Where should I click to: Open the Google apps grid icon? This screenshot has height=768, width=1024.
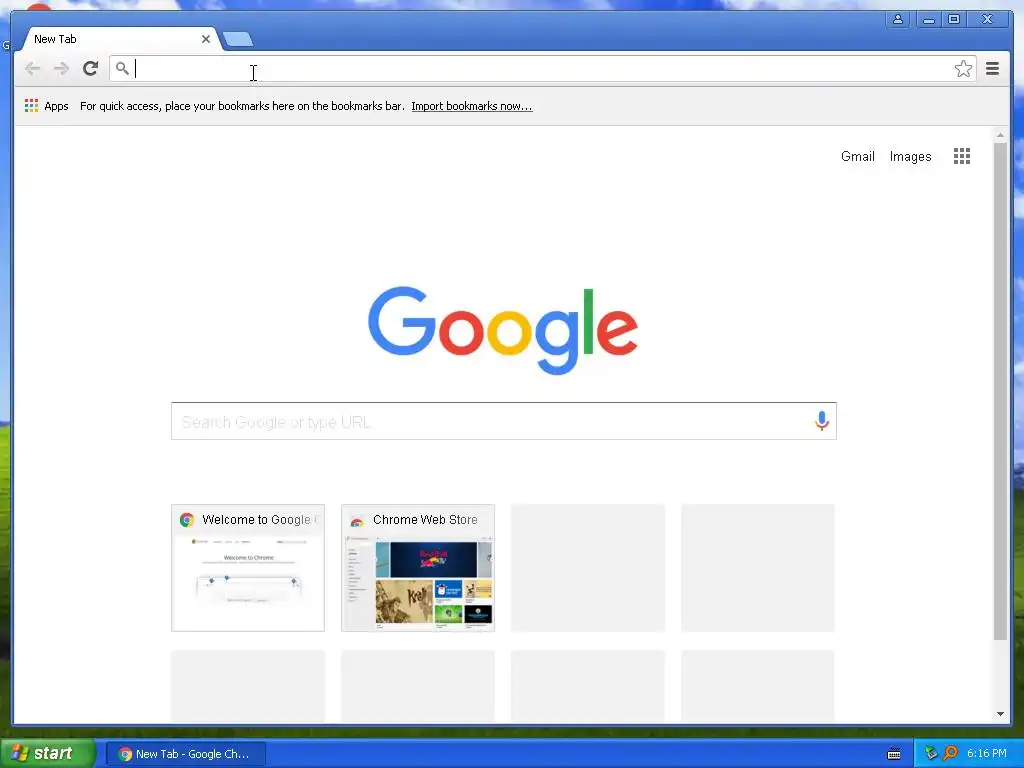coord(962,156)
